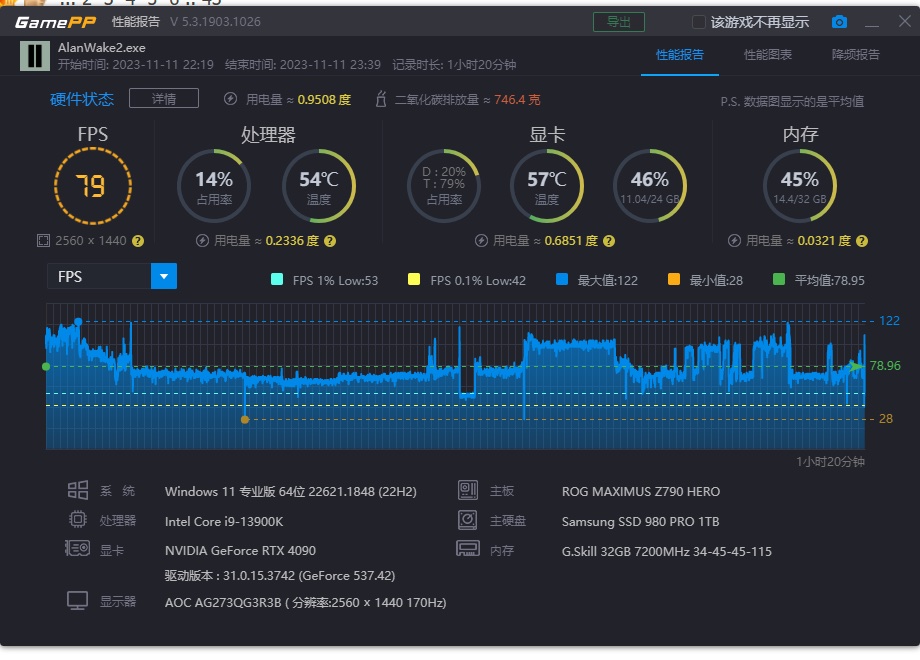Click the help icon beside 0.0321 度

(x=862, y=241)
